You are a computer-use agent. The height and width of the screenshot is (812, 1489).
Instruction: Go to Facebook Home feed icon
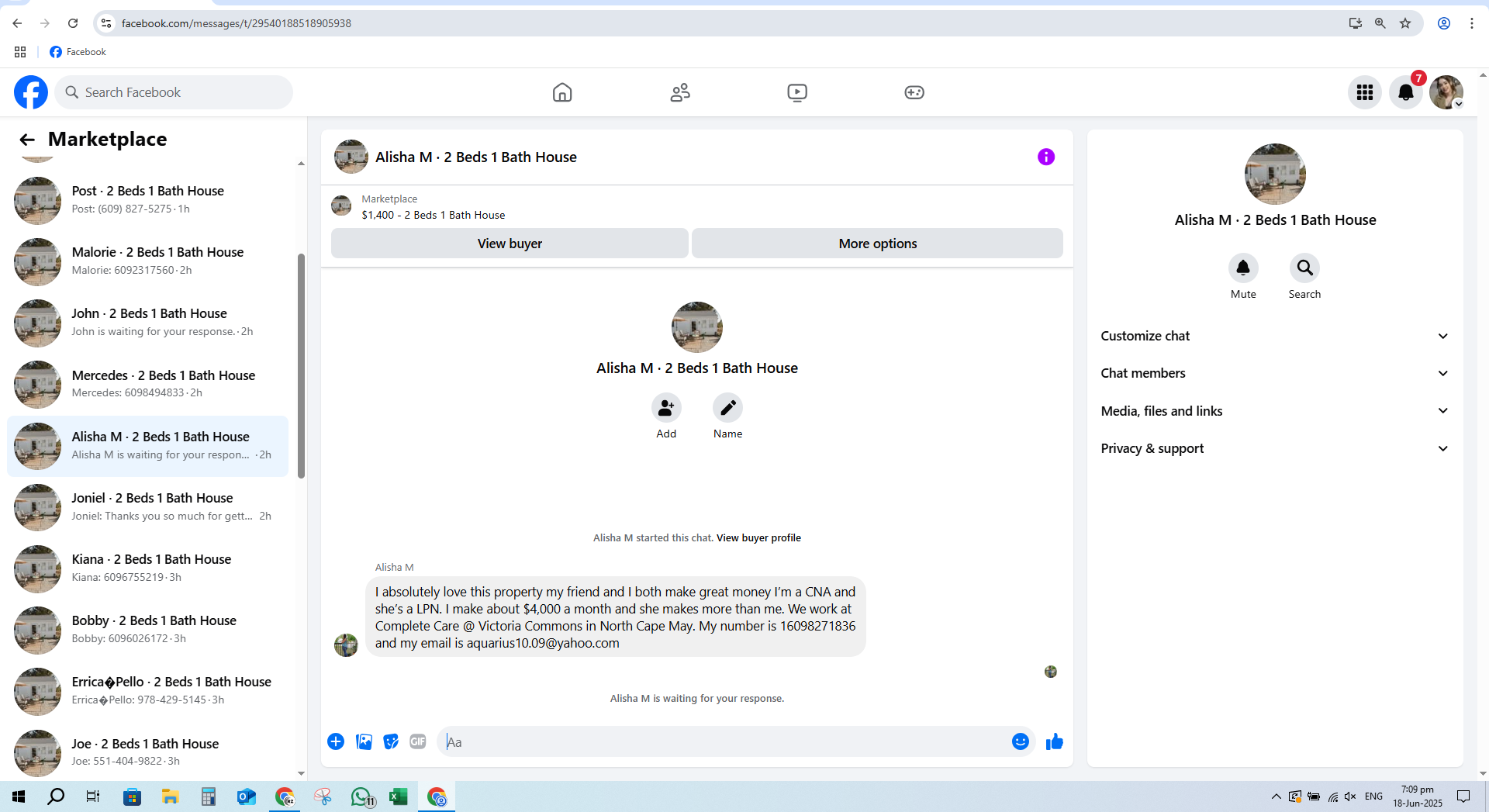[562, 92]
